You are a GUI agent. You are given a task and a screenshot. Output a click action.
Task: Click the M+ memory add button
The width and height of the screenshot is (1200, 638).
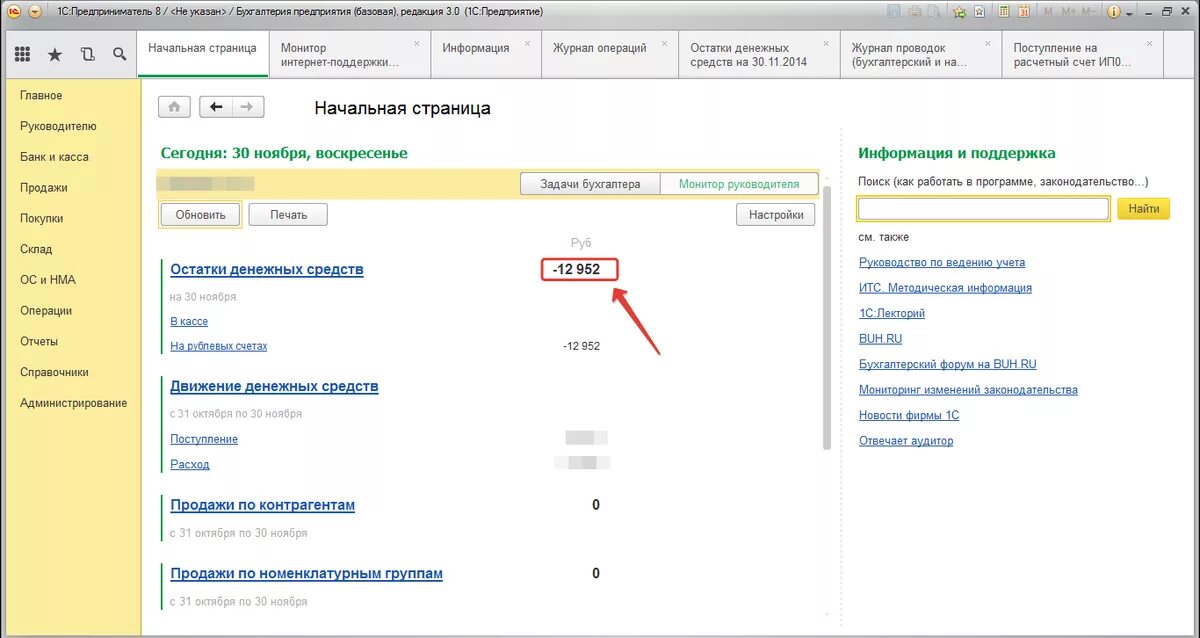click(1069, 12)
